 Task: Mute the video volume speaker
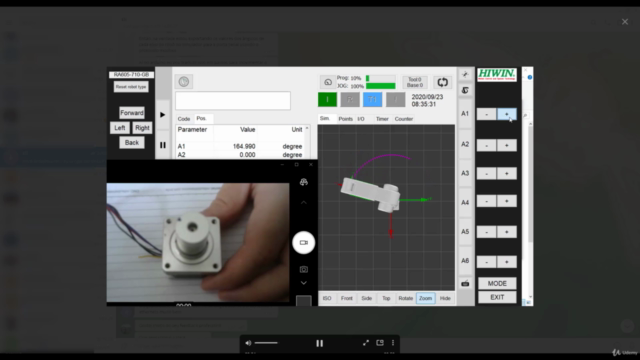pos(248,343)
